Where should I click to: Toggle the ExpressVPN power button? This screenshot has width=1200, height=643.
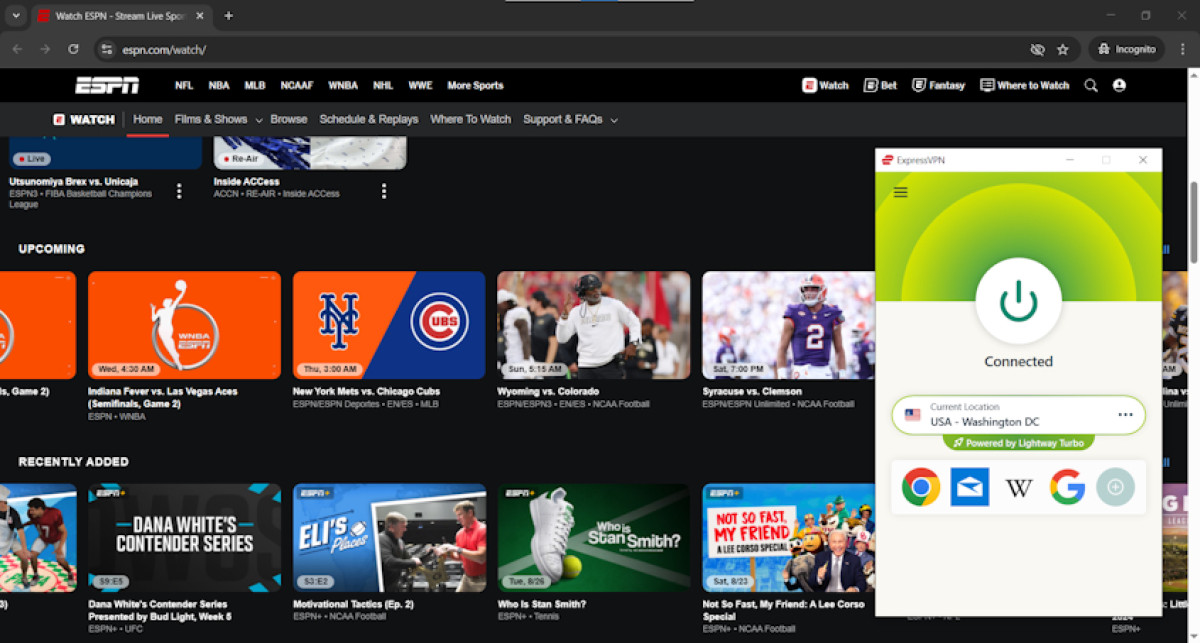coord(1018,300)
